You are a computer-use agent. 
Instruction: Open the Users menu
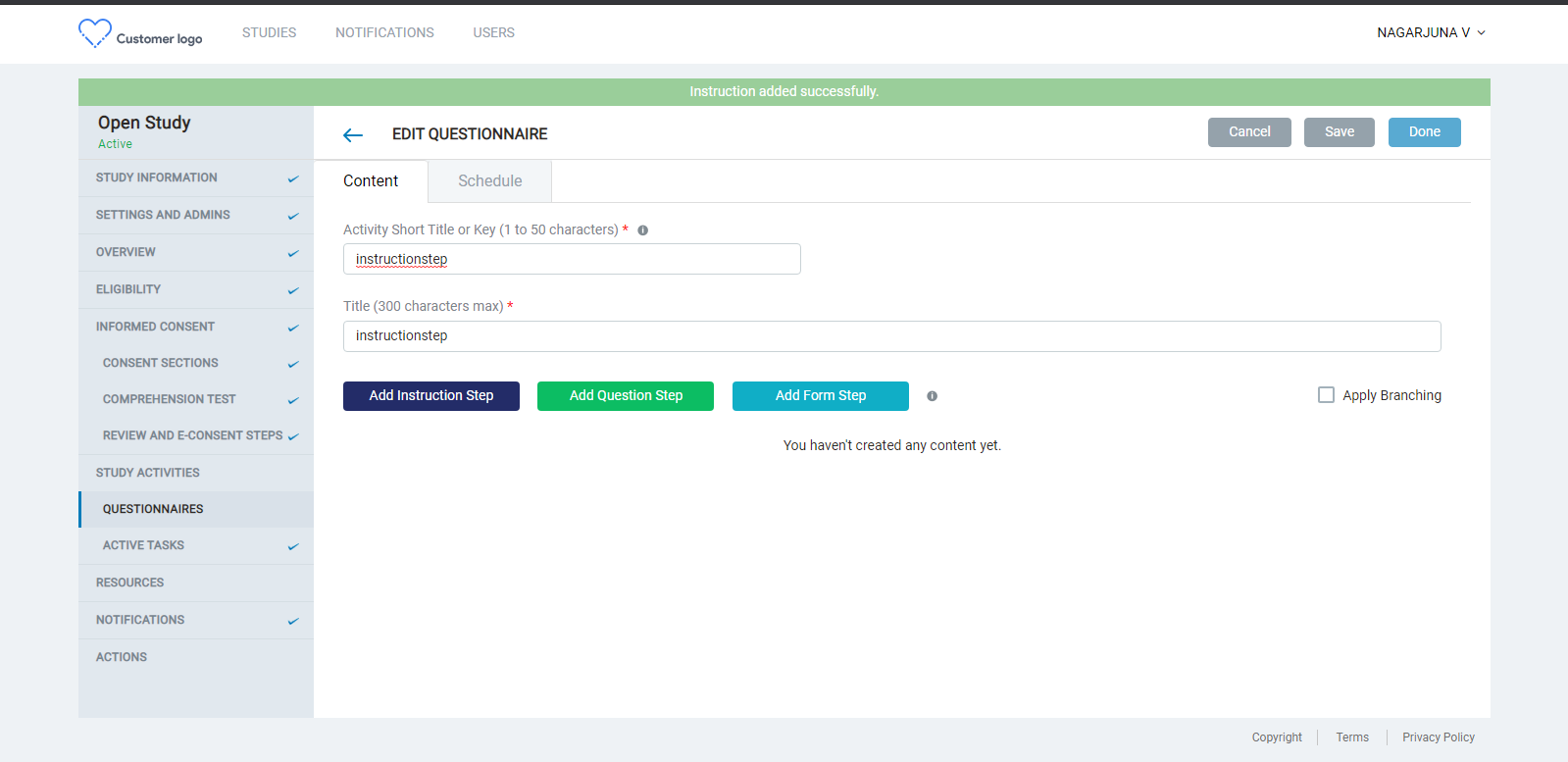(x=494, y=32)
